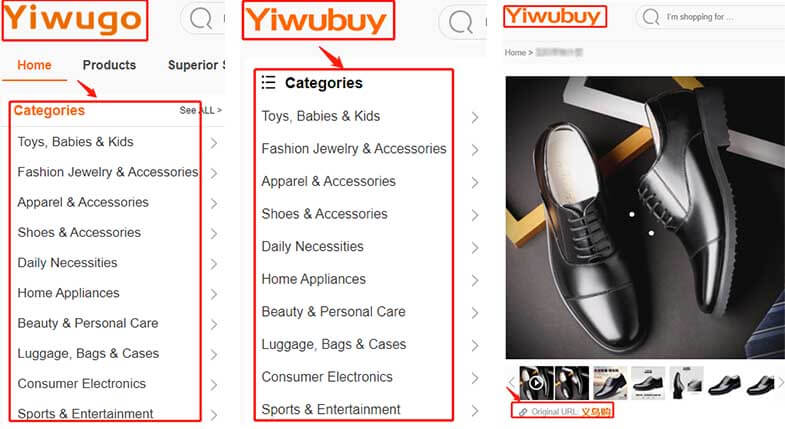
Task: Go to Home breadcrumb link
Action: [515, 52]
